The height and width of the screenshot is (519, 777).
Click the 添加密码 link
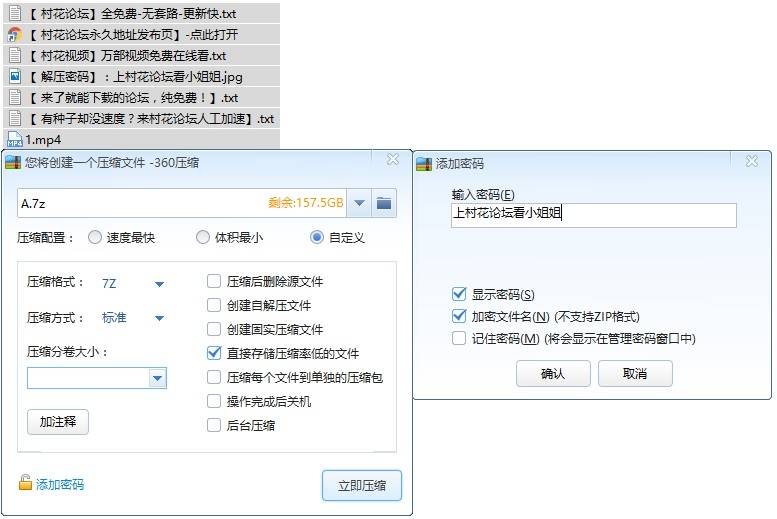[x=60, y=484]
